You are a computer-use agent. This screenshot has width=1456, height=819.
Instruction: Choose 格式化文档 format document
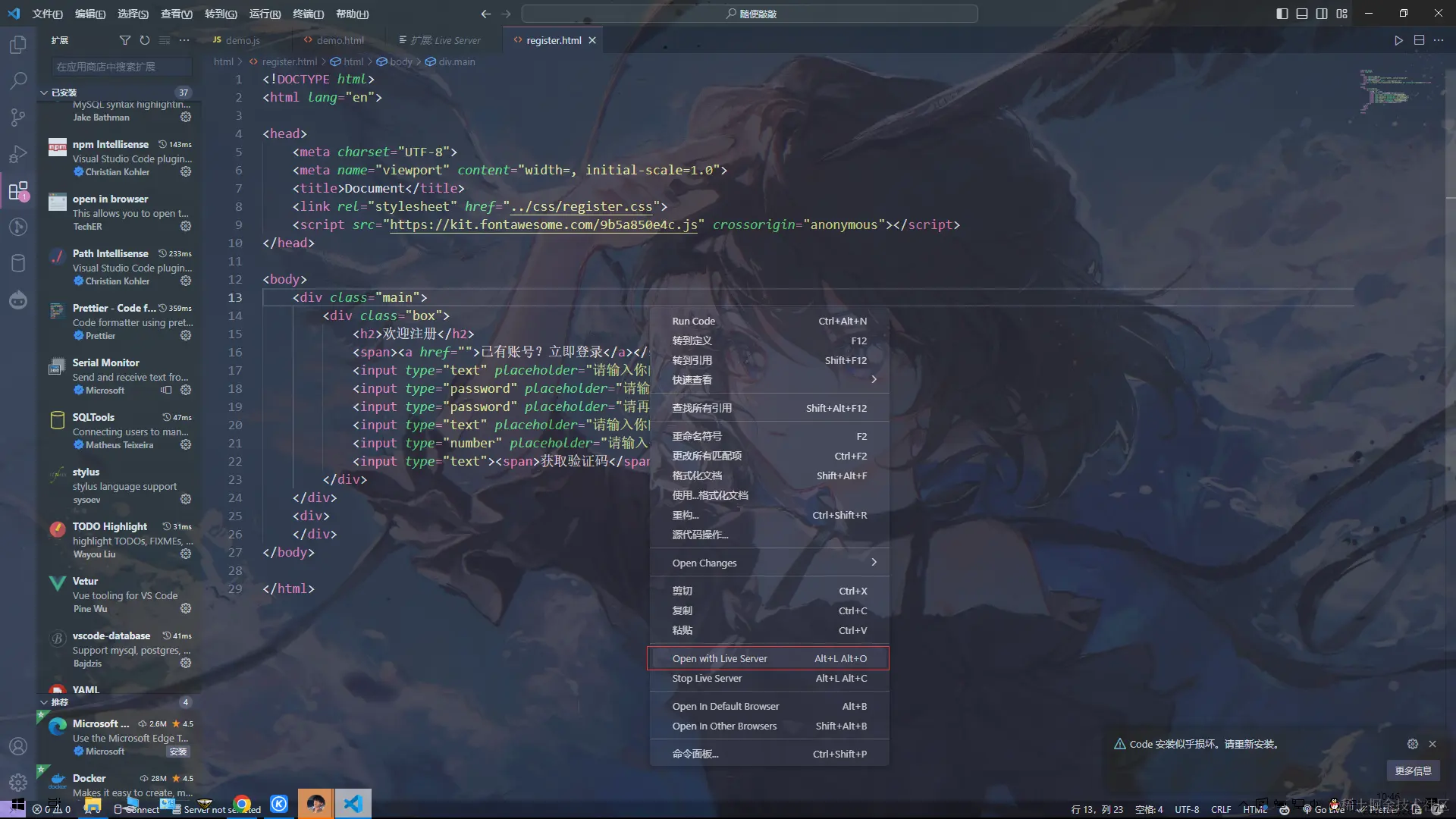click(769, 475)
